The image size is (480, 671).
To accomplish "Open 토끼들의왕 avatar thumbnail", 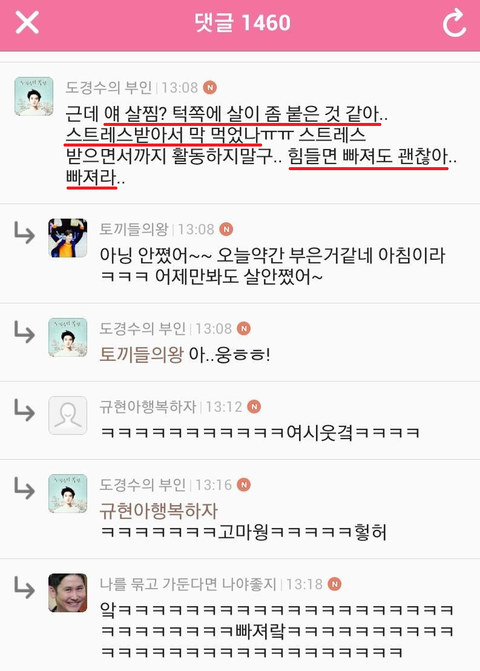I will (x=68, y=238).
